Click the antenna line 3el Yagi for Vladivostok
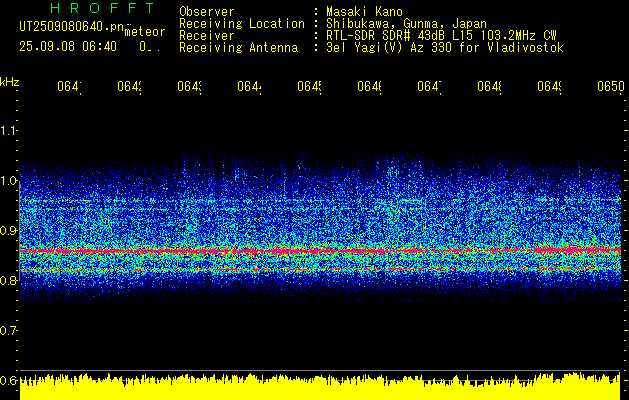The width and height of the screenshot is (629, 400). coord(445,48)
